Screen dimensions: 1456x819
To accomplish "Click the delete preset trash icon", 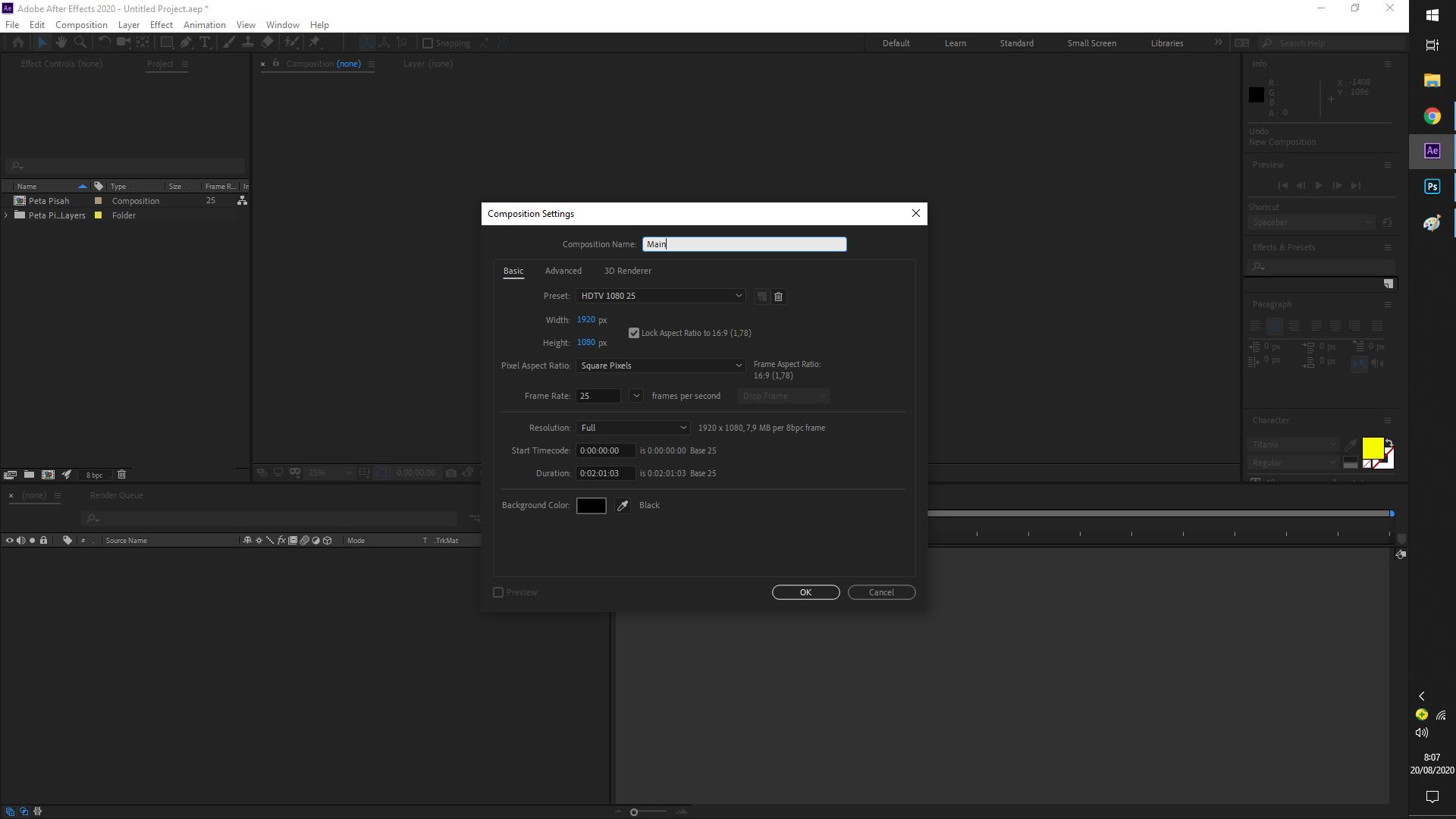I will coord(778,297).
